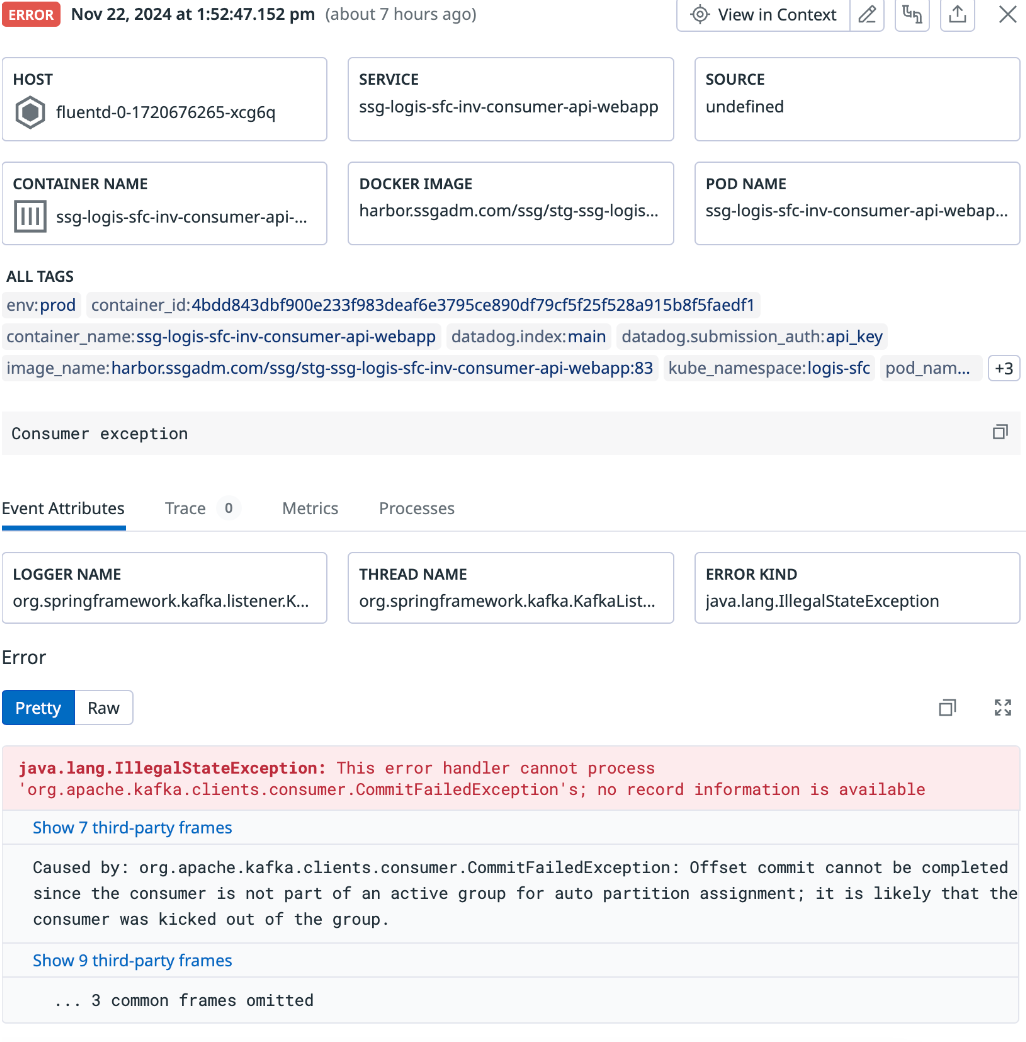Open the SERVICE card
The width and height of the screenshot is (1026, 1042).
click(x=510, y=99)
